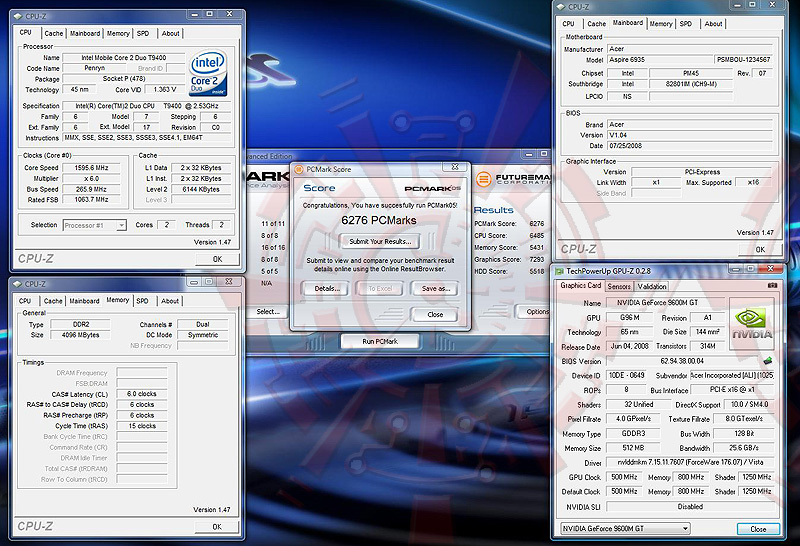
Task: Click the Intel Core 2 Duo logo
Action: (x=208, y=73)
